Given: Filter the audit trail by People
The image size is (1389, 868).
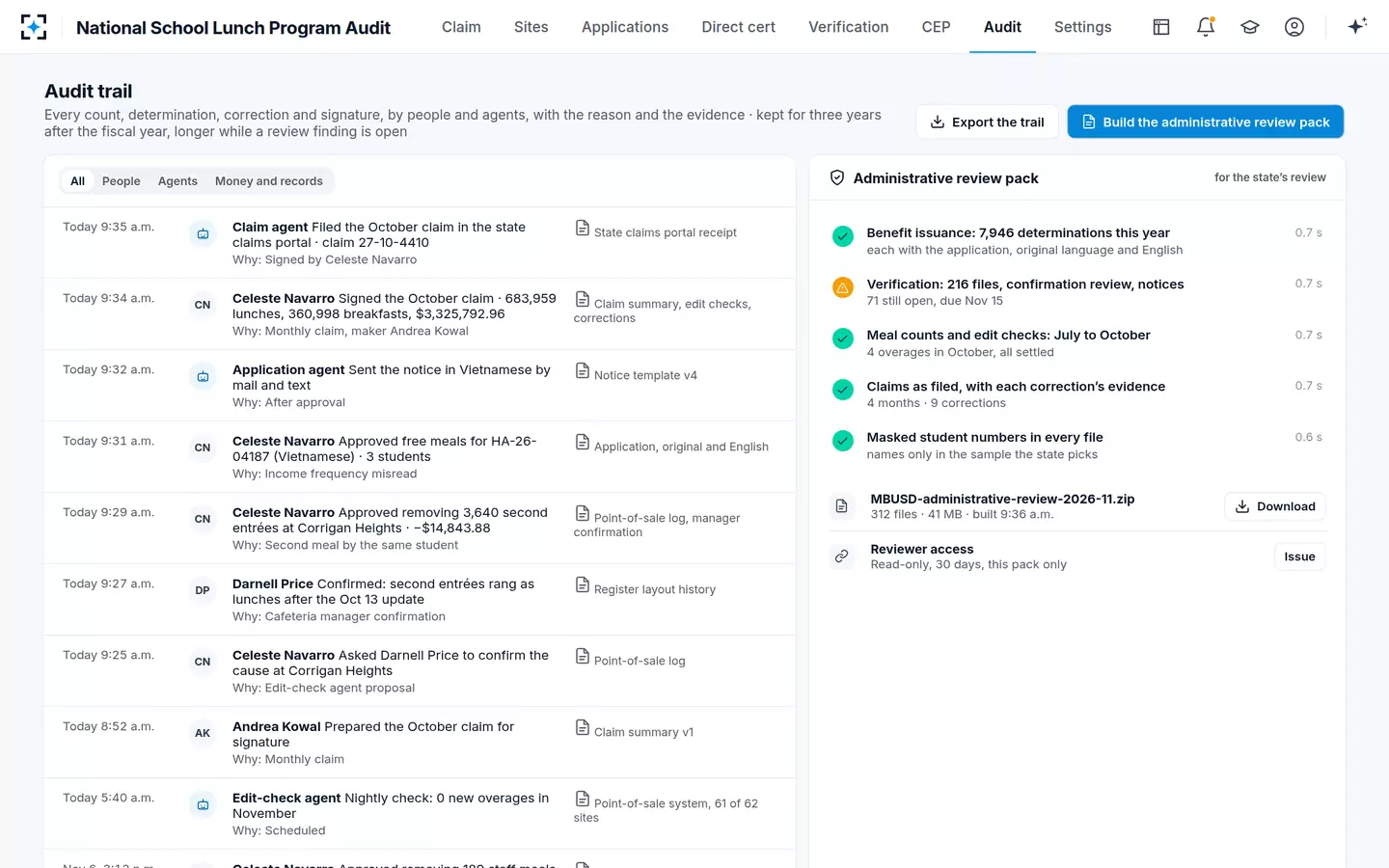Looking at the screenshot, I should click(x=122, y=181).
